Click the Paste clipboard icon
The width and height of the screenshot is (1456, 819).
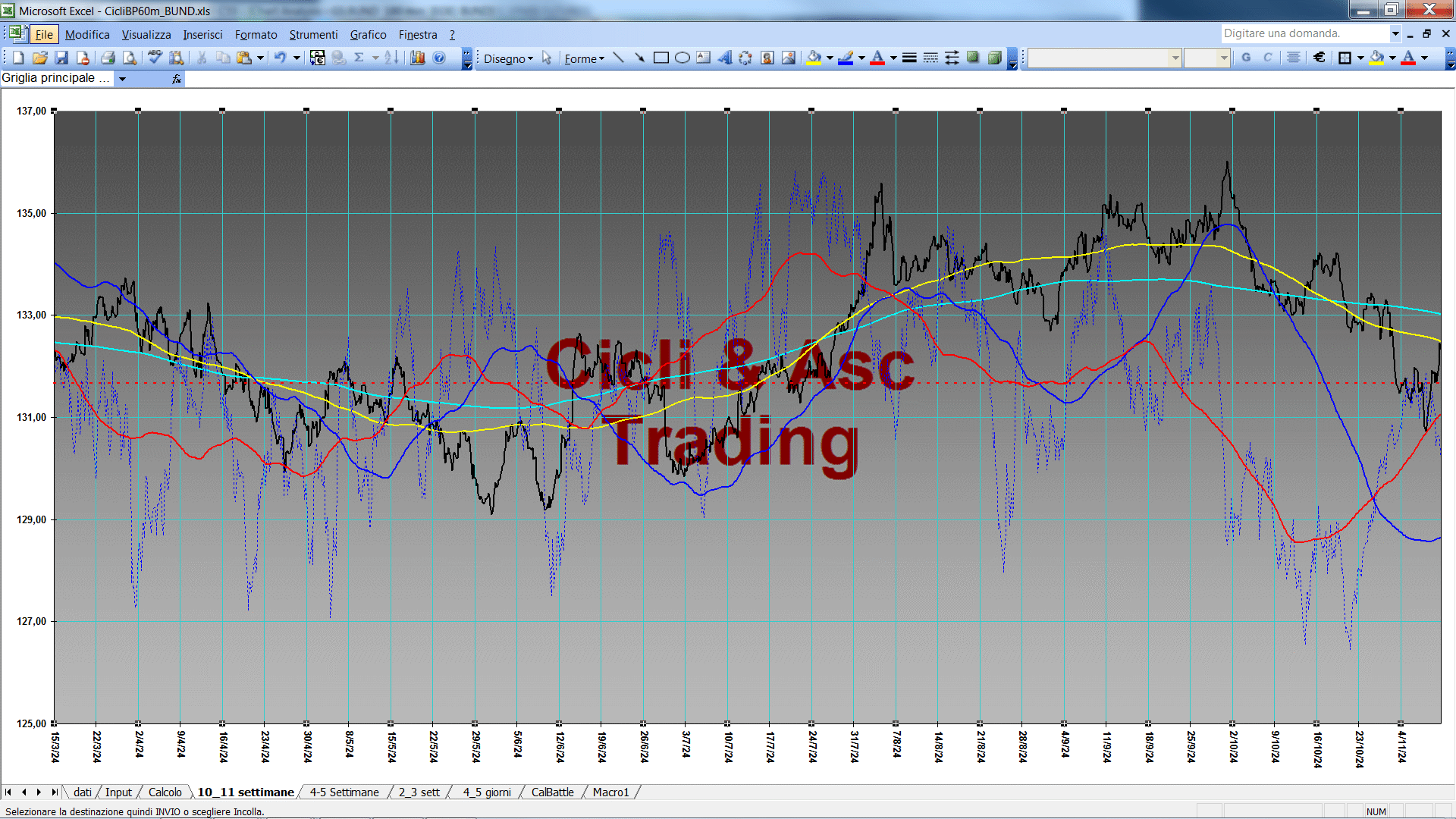(243, 58)
